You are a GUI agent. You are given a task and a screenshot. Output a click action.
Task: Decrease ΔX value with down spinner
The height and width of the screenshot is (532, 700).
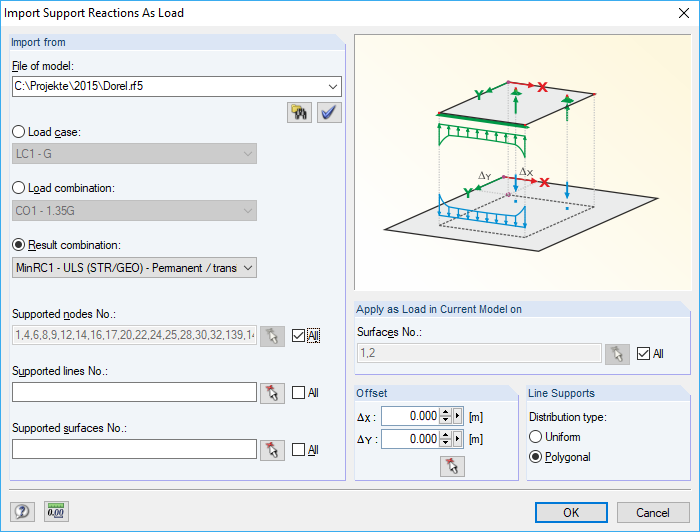point(446,420)
